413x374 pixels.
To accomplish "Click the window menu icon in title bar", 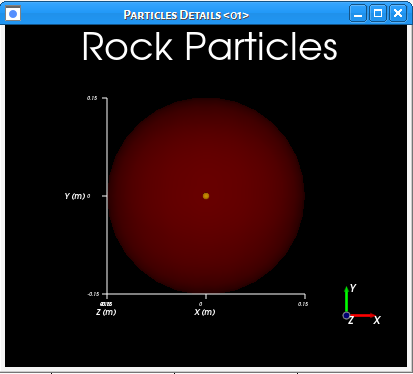I will (13, 14).
